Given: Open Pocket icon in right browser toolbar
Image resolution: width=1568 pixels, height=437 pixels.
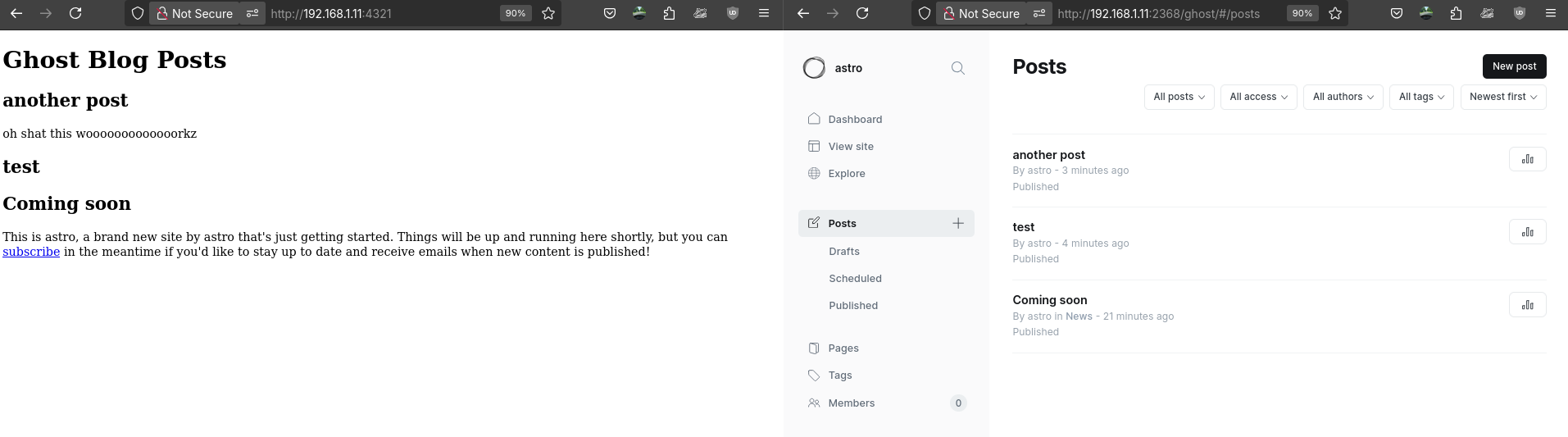Looking at the screenshot, I should [x=1397, y=13].
